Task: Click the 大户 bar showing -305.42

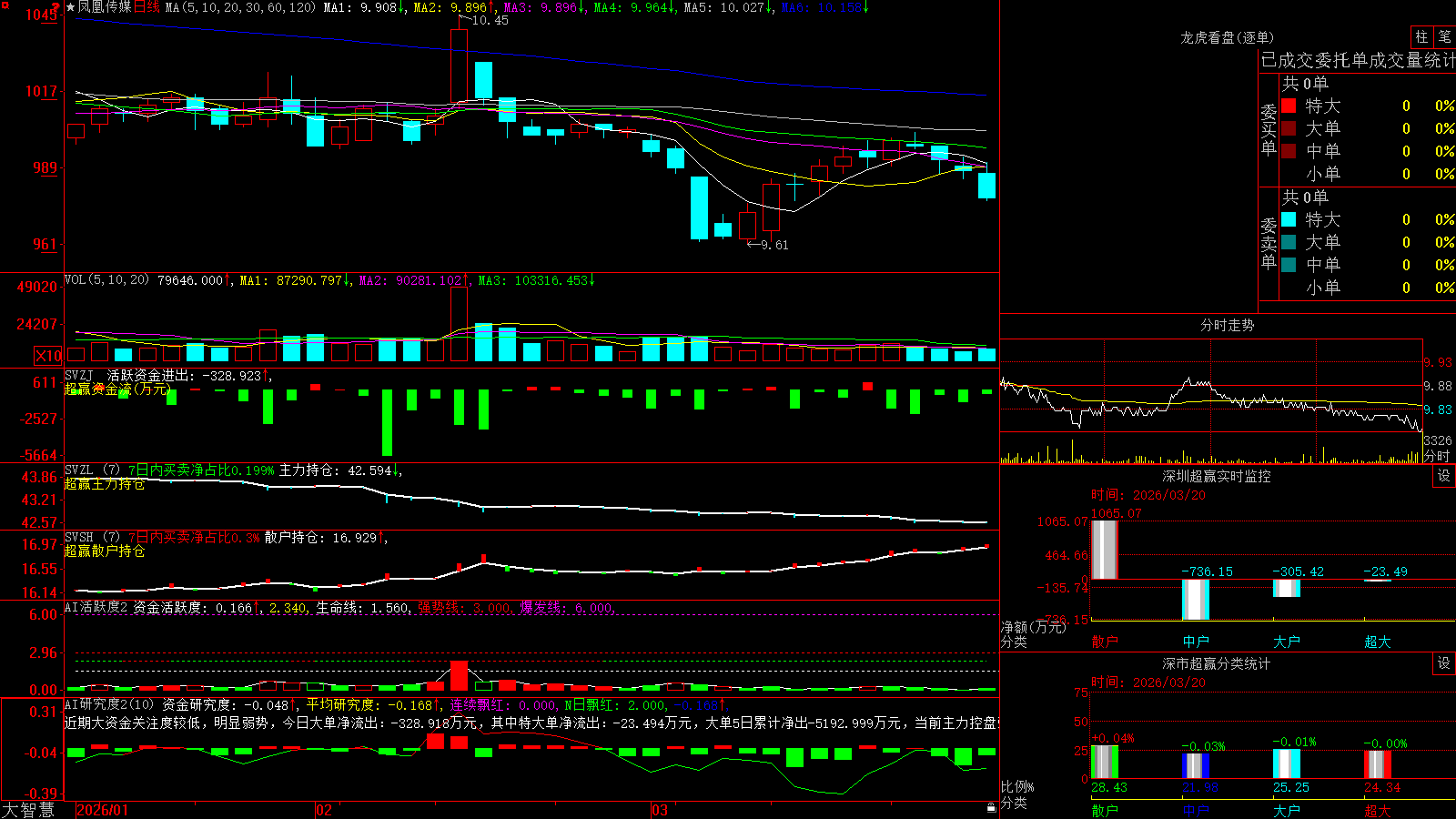Action: [x=1287, y=588]
